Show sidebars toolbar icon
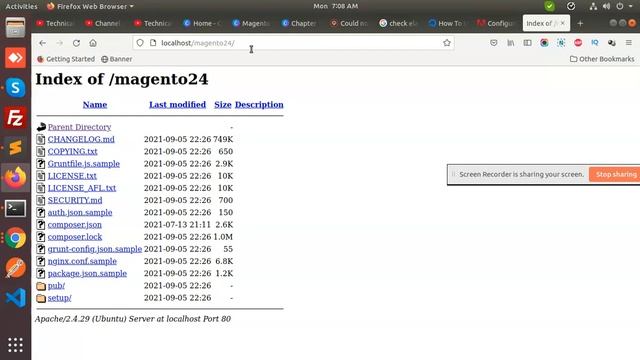The image size is (640, 360). [x=527, y=42]
